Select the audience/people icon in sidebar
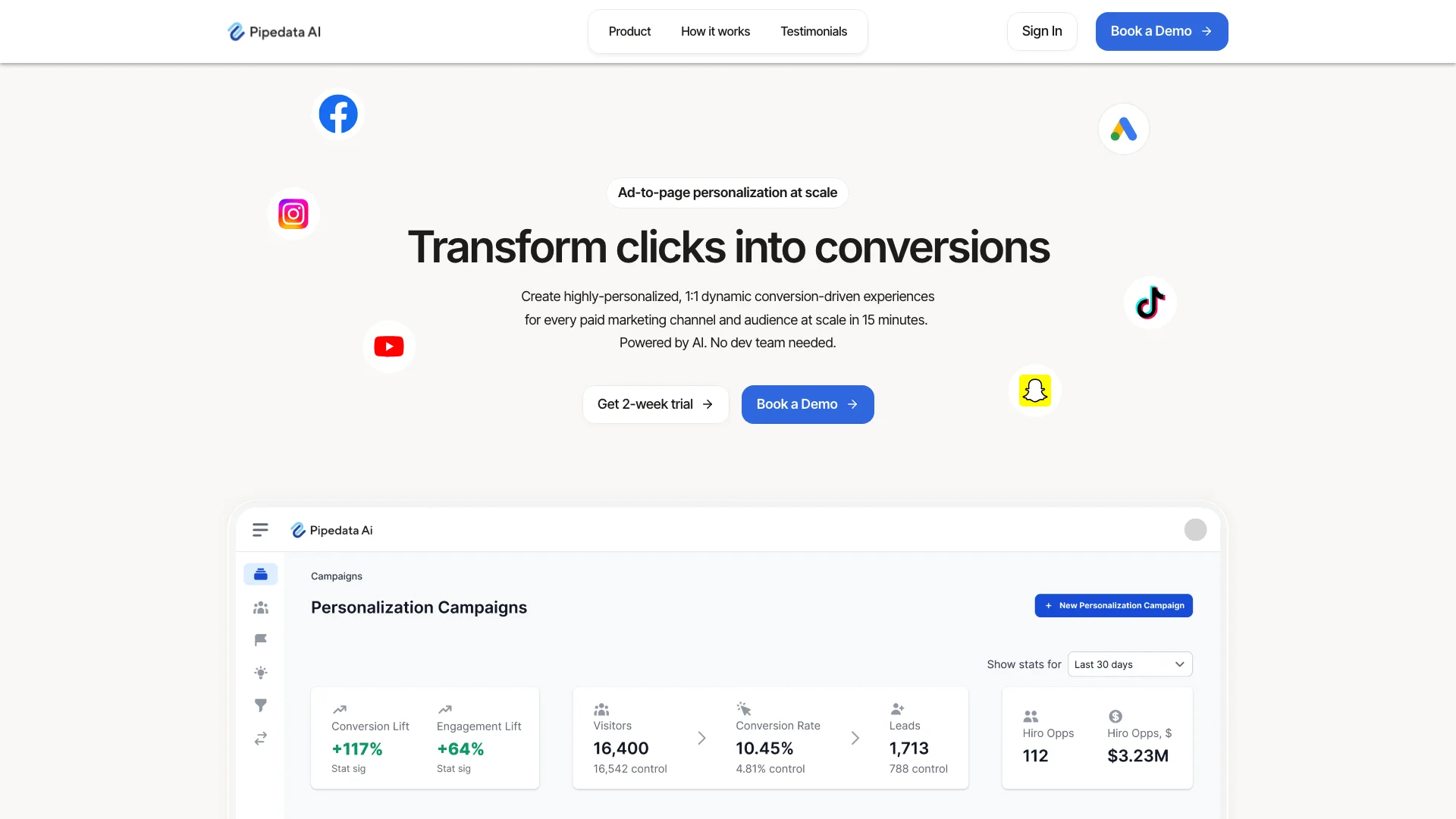The image size is (1456, 819). point(260,608)
